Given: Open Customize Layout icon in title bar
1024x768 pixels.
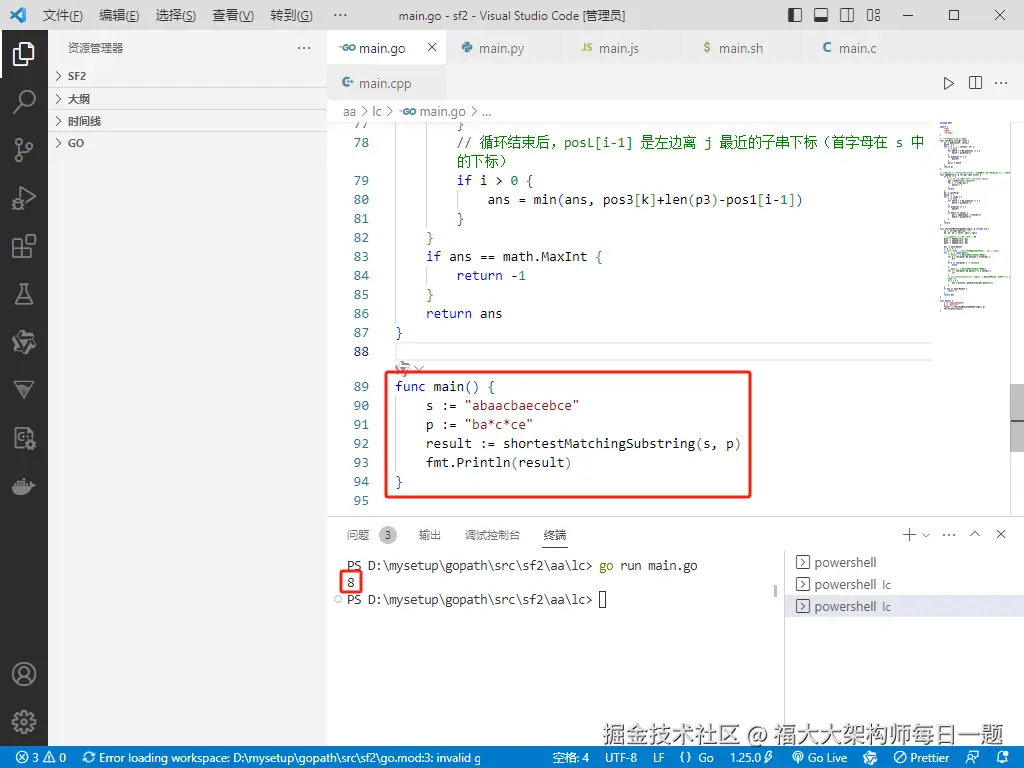Looking at the screenshot, I should coord(873,15).
